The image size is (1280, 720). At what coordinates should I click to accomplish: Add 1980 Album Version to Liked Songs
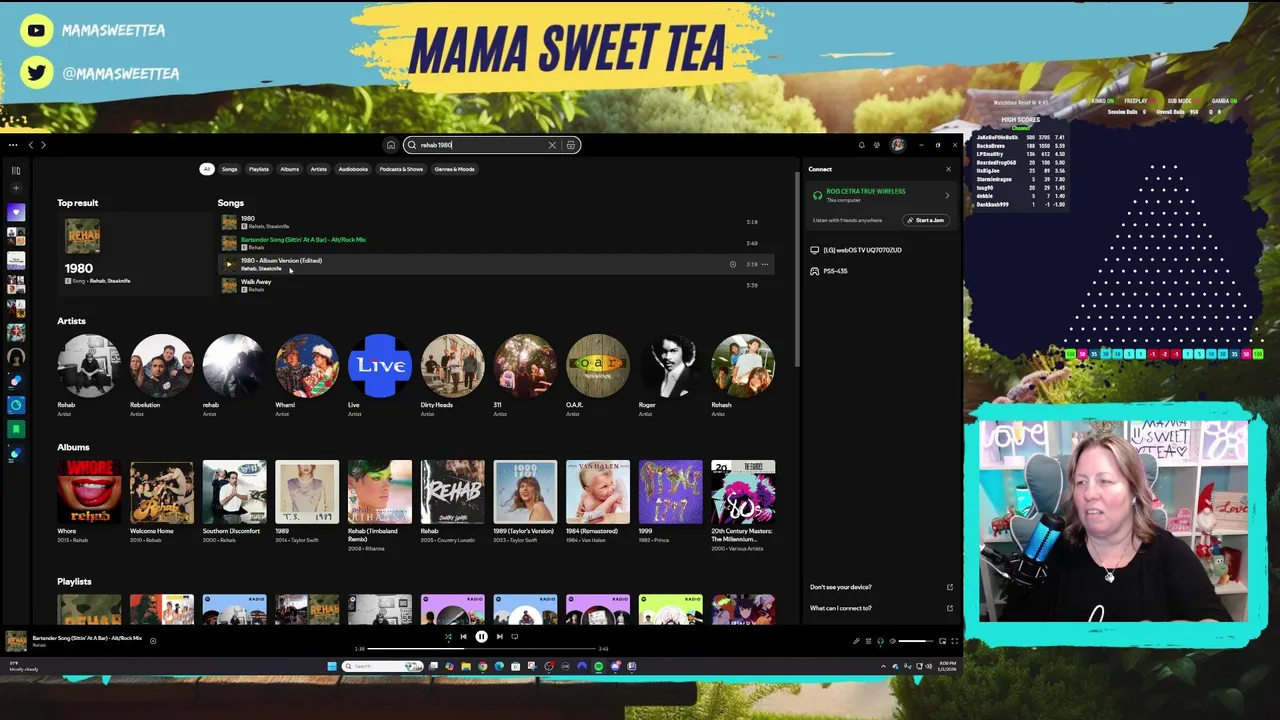point(733,264)
